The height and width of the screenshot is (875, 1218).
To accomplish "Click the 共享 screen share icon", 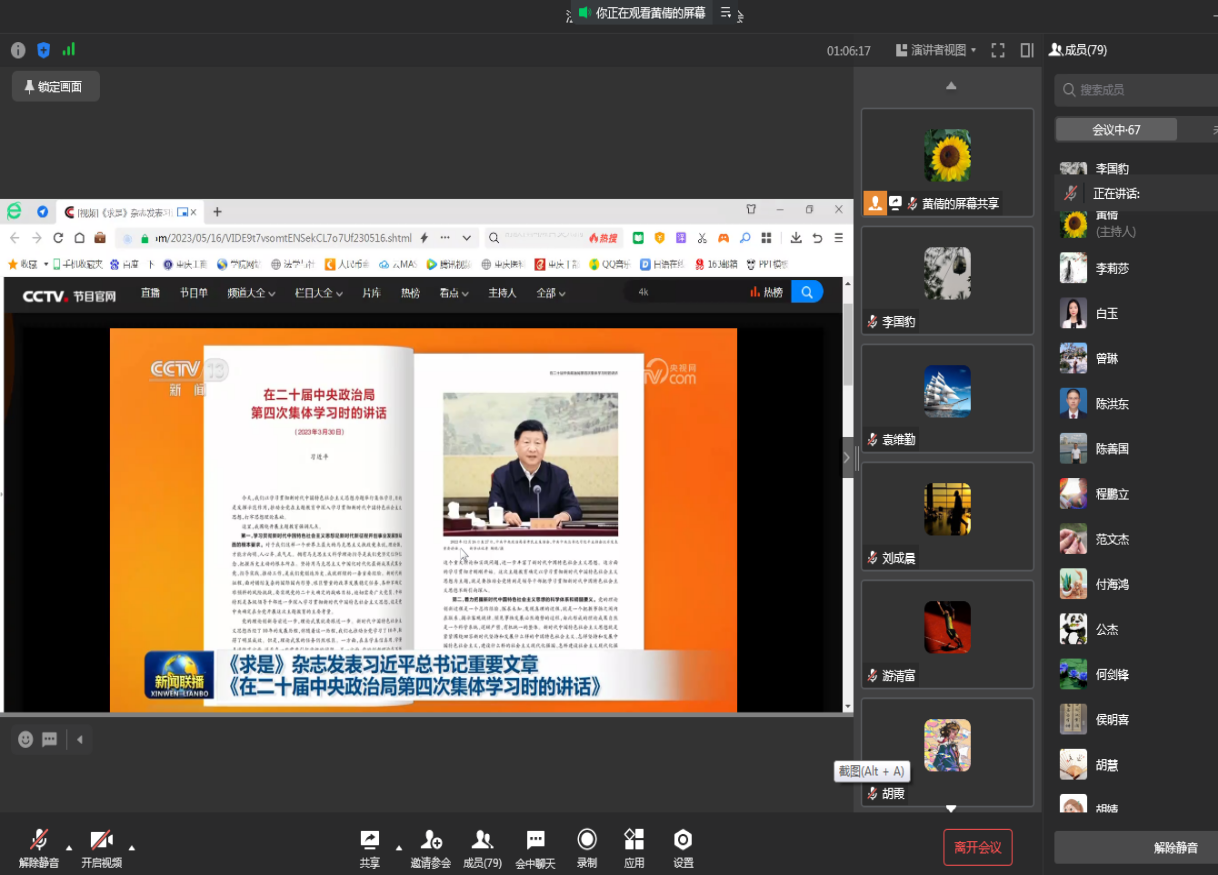I will [x=370, y=840].
